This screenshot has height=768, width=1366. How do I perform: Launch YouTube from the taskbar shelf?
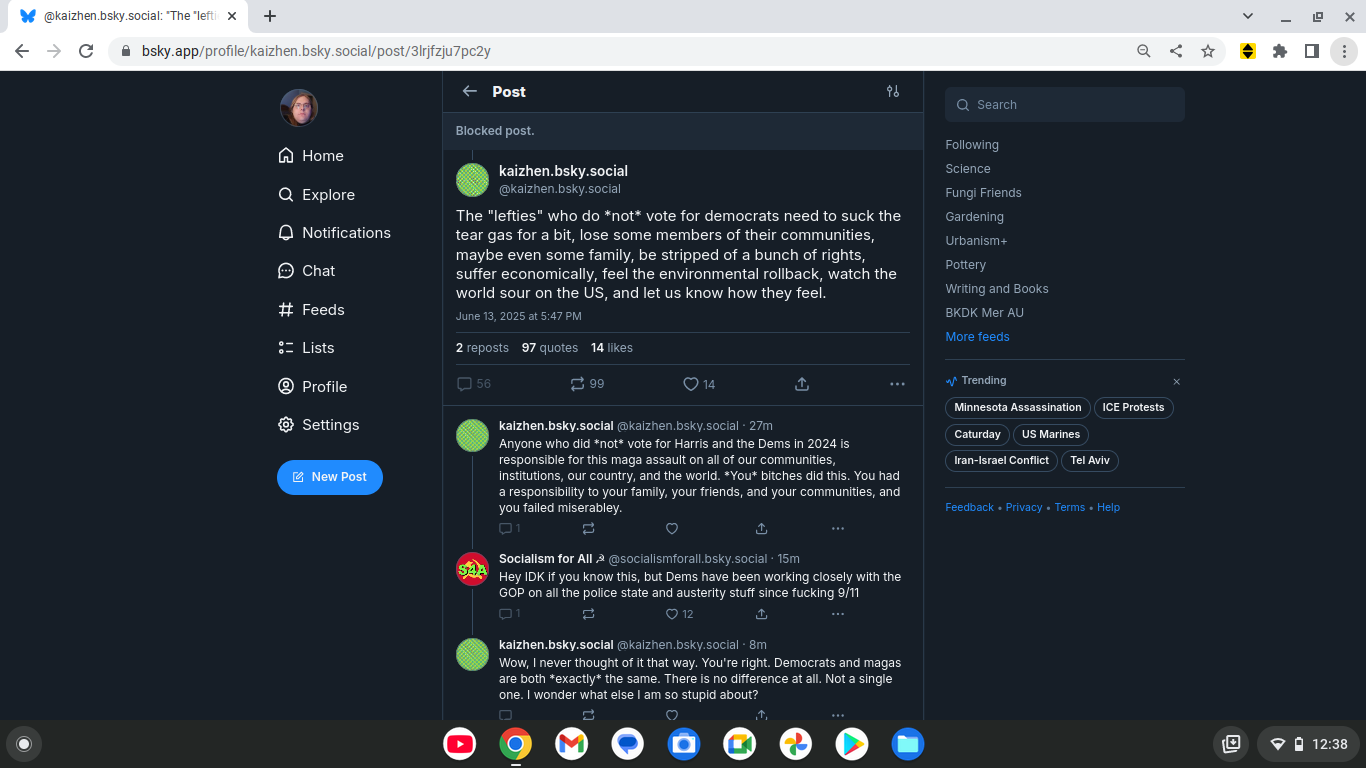(x=460, y=744)
